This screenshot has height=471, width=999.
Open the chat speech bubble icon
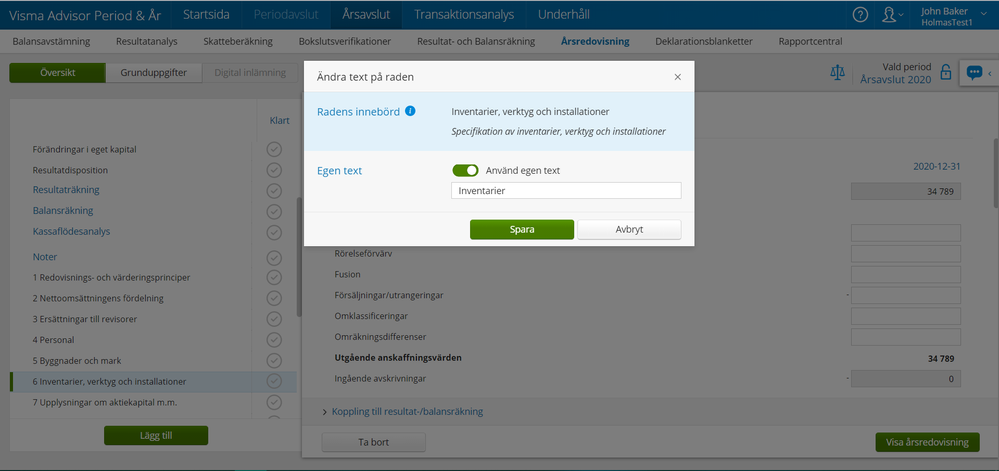click(973, 73)
